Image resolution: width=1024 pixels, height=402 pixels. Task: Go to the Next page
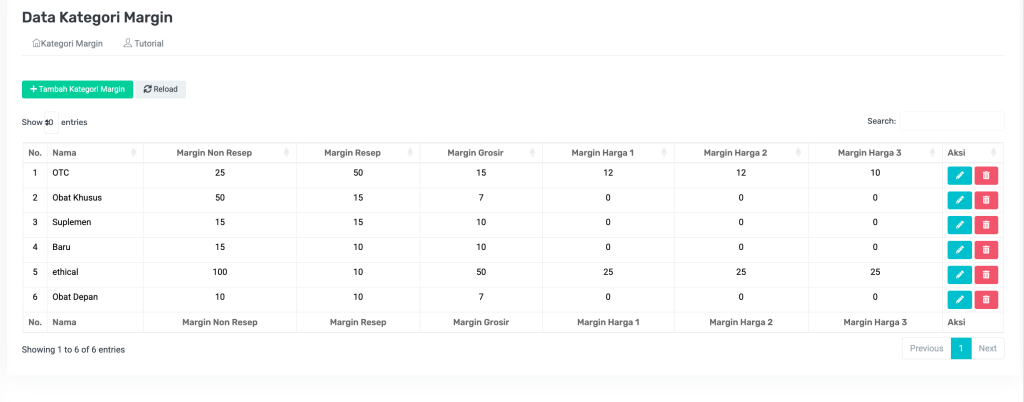click(x=987, y=348)
